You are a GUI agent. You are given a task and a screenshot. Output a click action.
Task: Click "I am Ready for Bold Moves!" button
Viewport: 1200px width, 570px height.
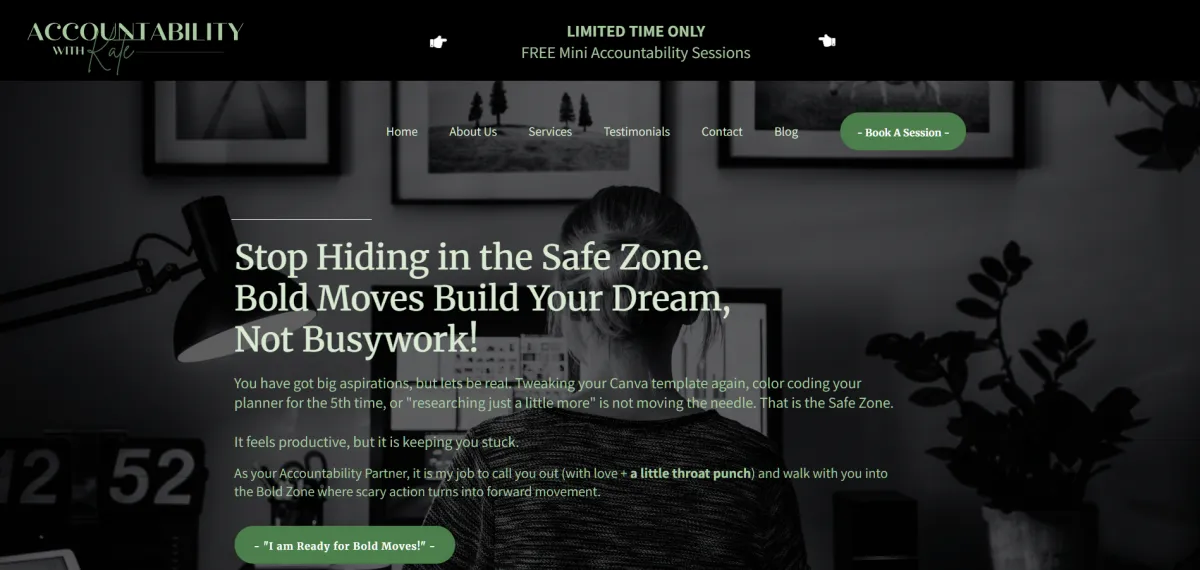[345, 545]
